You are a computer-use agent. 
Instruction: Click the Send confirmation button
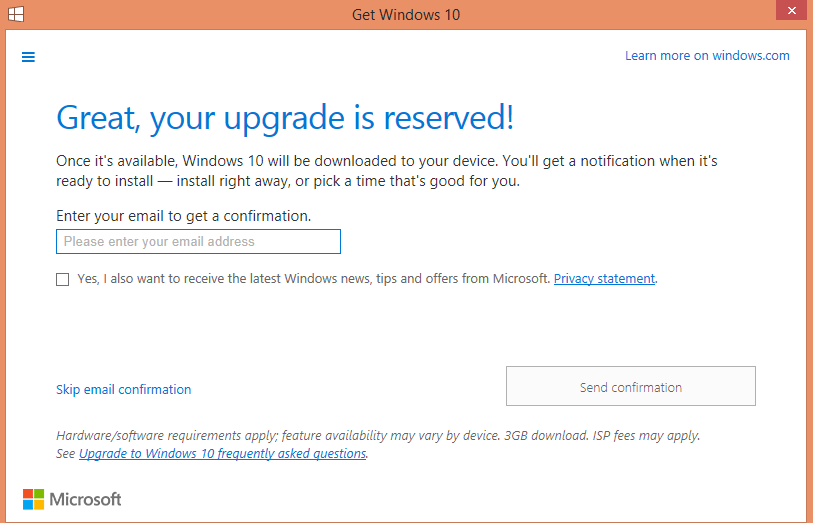[630, 386]
